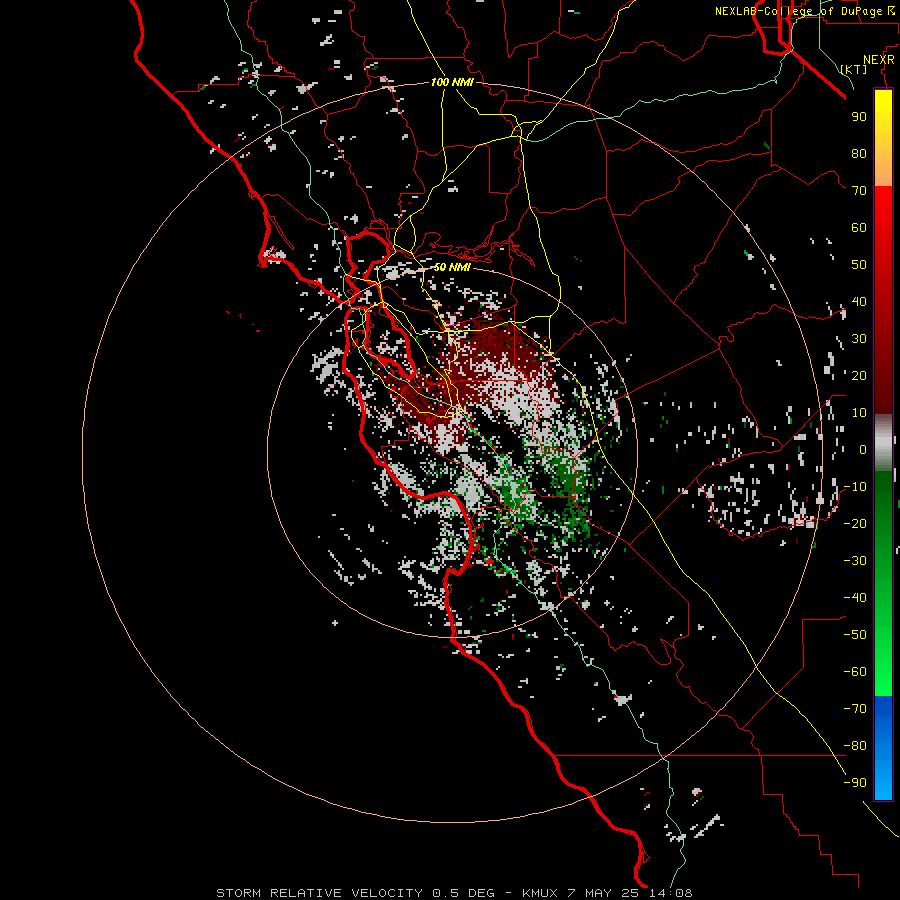Click the "NEXLAB-College of DuPage" credit text
900x900 pixels.
(798, 11)
